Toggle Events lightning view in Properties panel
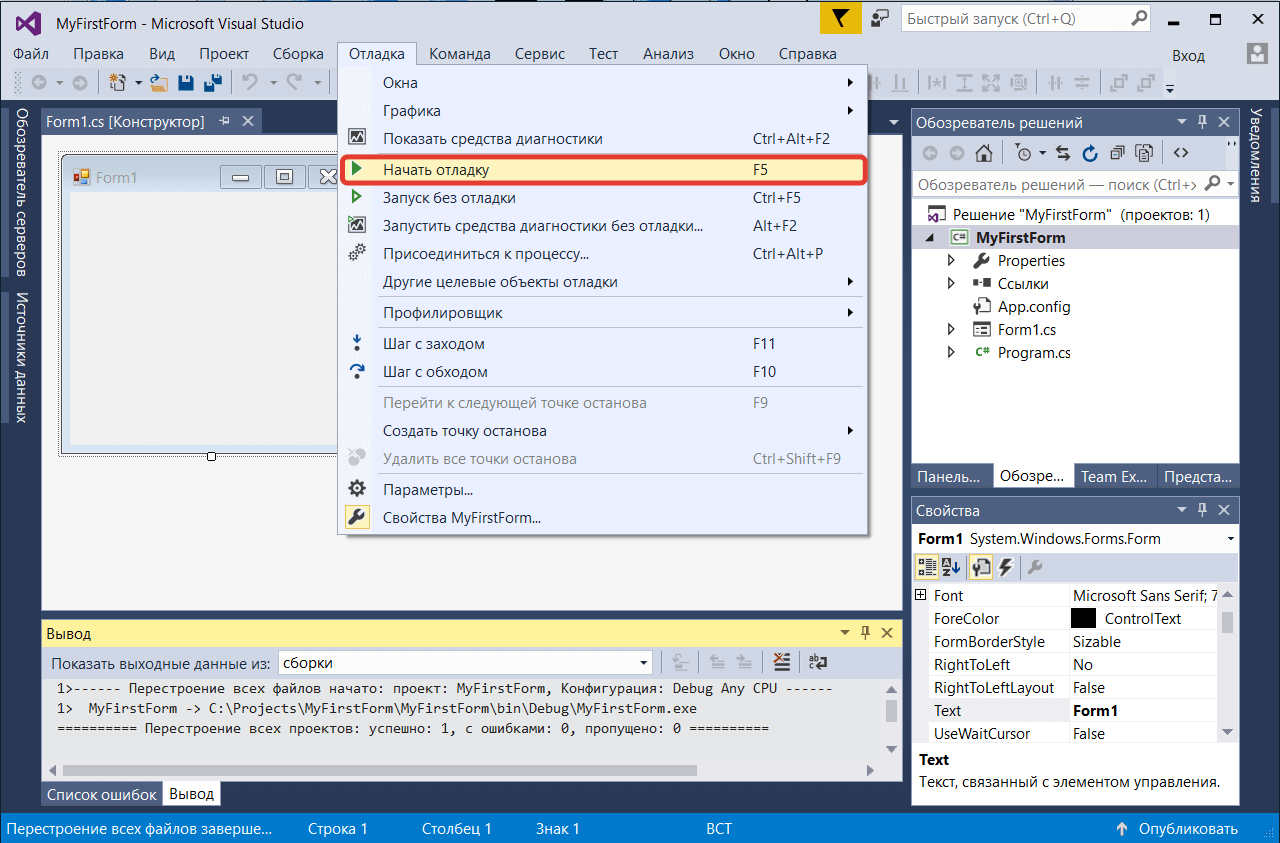 (x=1005, y=567)
